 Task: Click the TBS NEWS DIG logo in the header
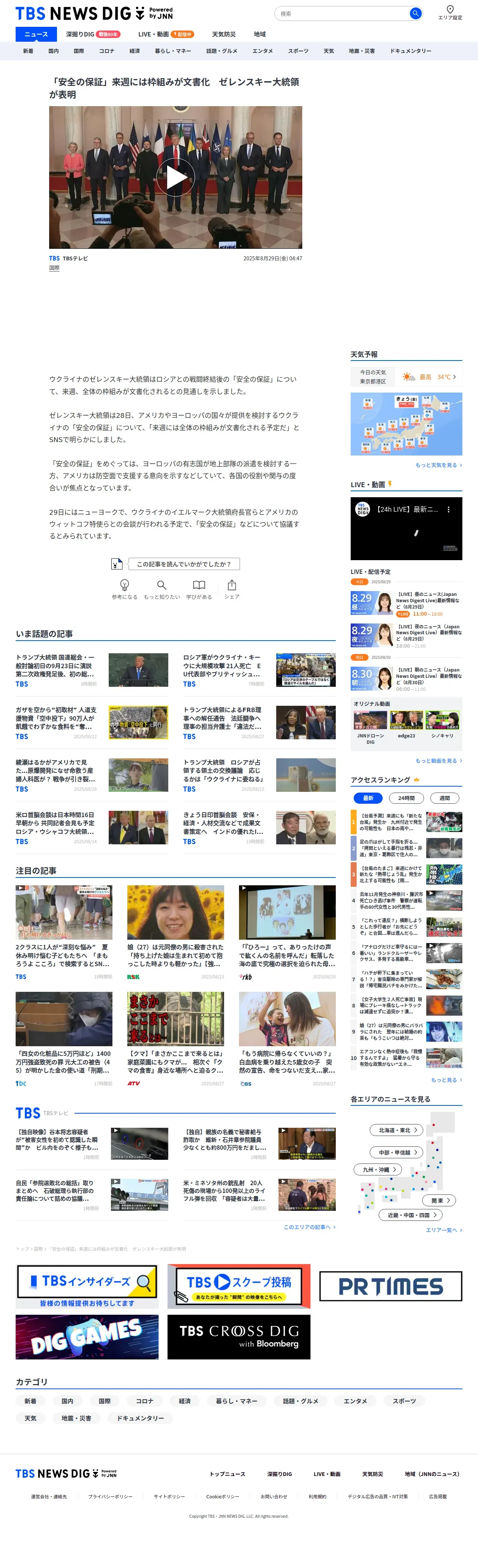pyautogui.click(x=94, y=13)
